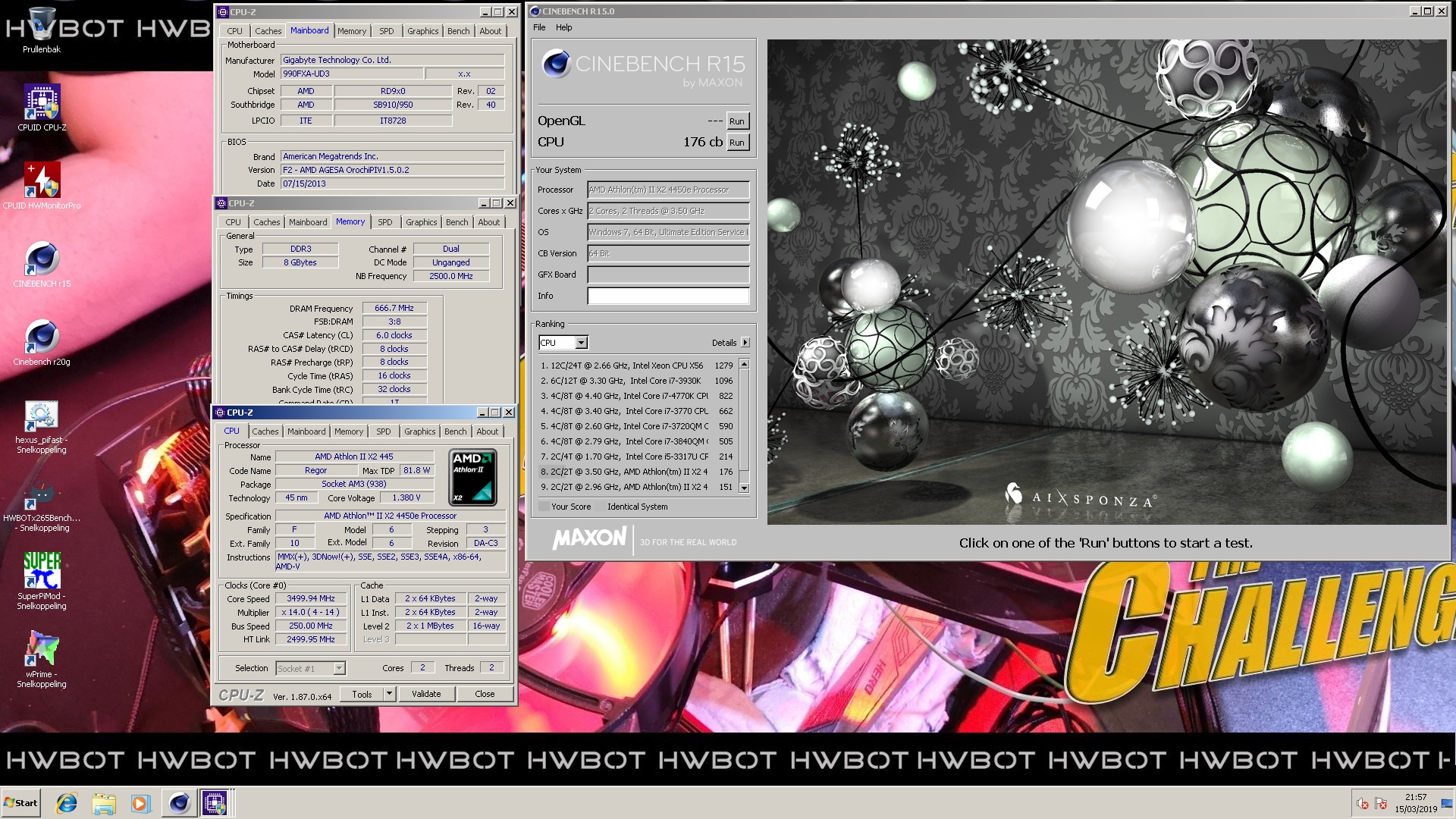Screen dimensions: 1456x819
Task: Select ranking row 12C/24T Intel Xeon
Action: point(637,366)
